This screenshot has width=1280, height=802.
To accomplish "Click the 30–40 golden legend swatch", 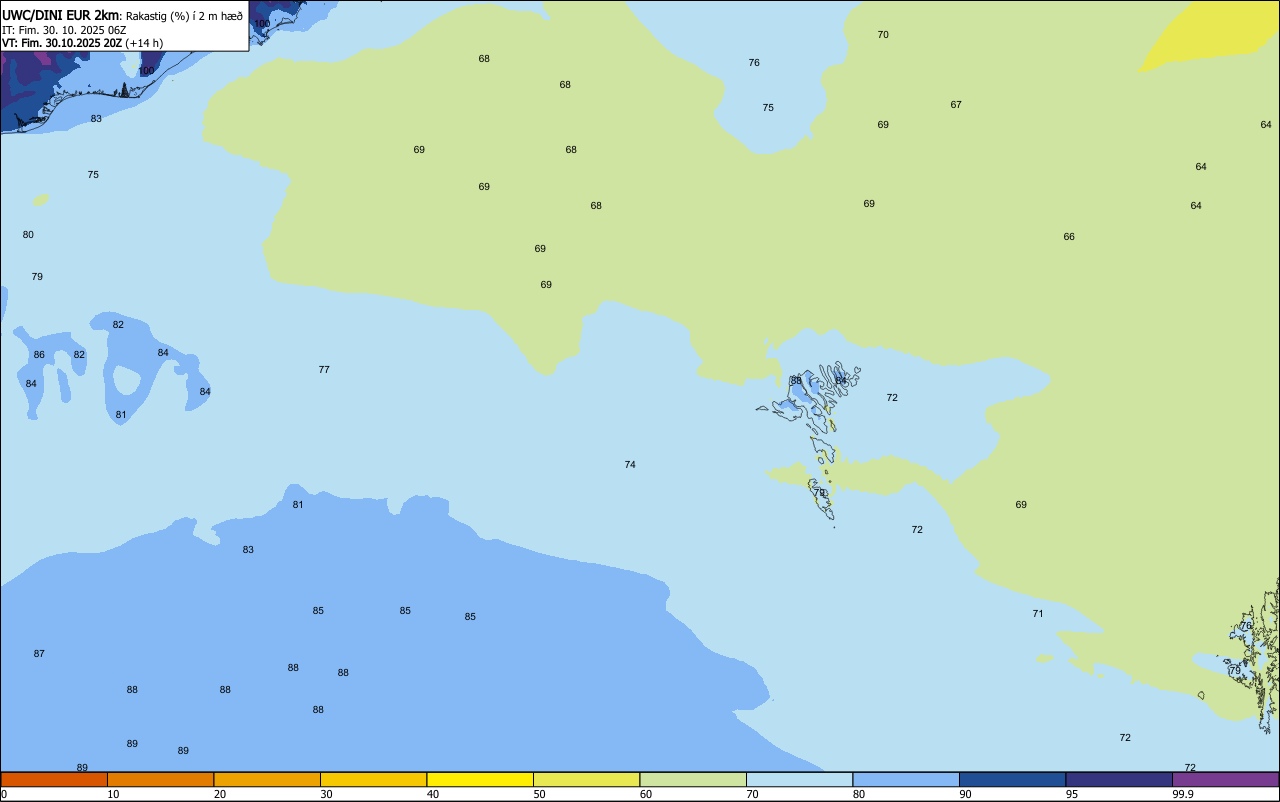I will (x=373, y=779).
